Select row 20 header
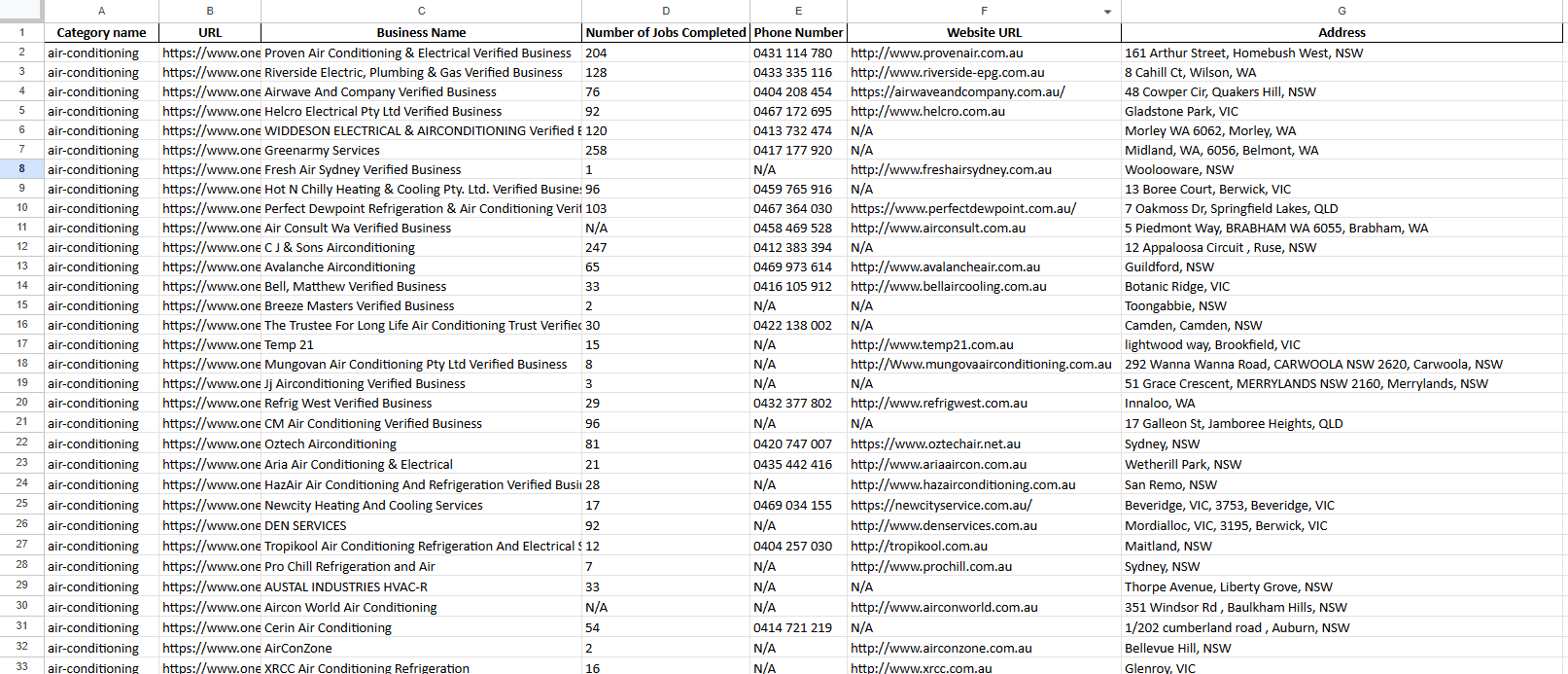Image resolution: width=1568 pixels, height=674 pixels. coord(21,403)
